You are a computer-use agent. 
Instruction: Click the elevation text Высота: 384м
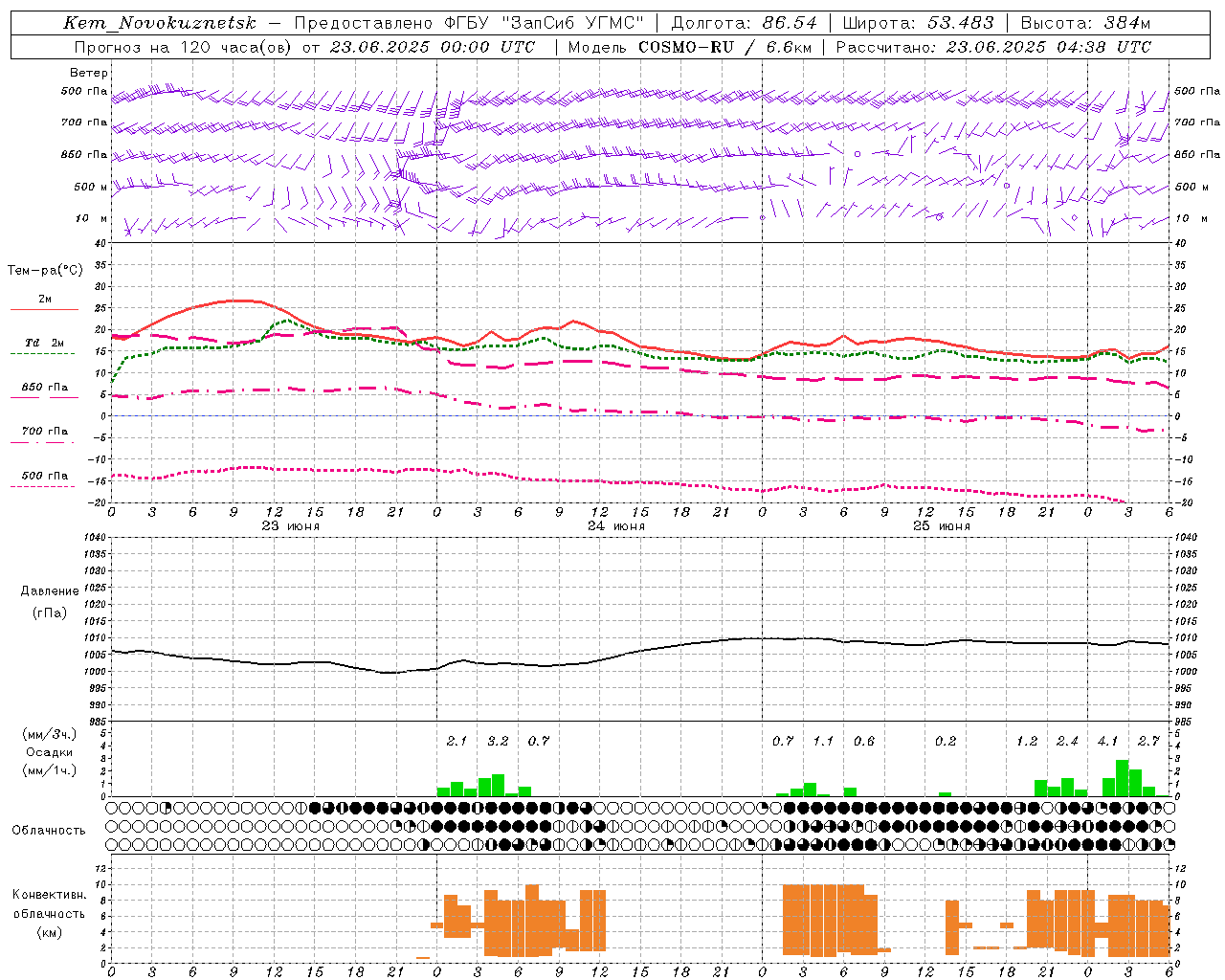pyautogui.click(x=1085, y=23)
